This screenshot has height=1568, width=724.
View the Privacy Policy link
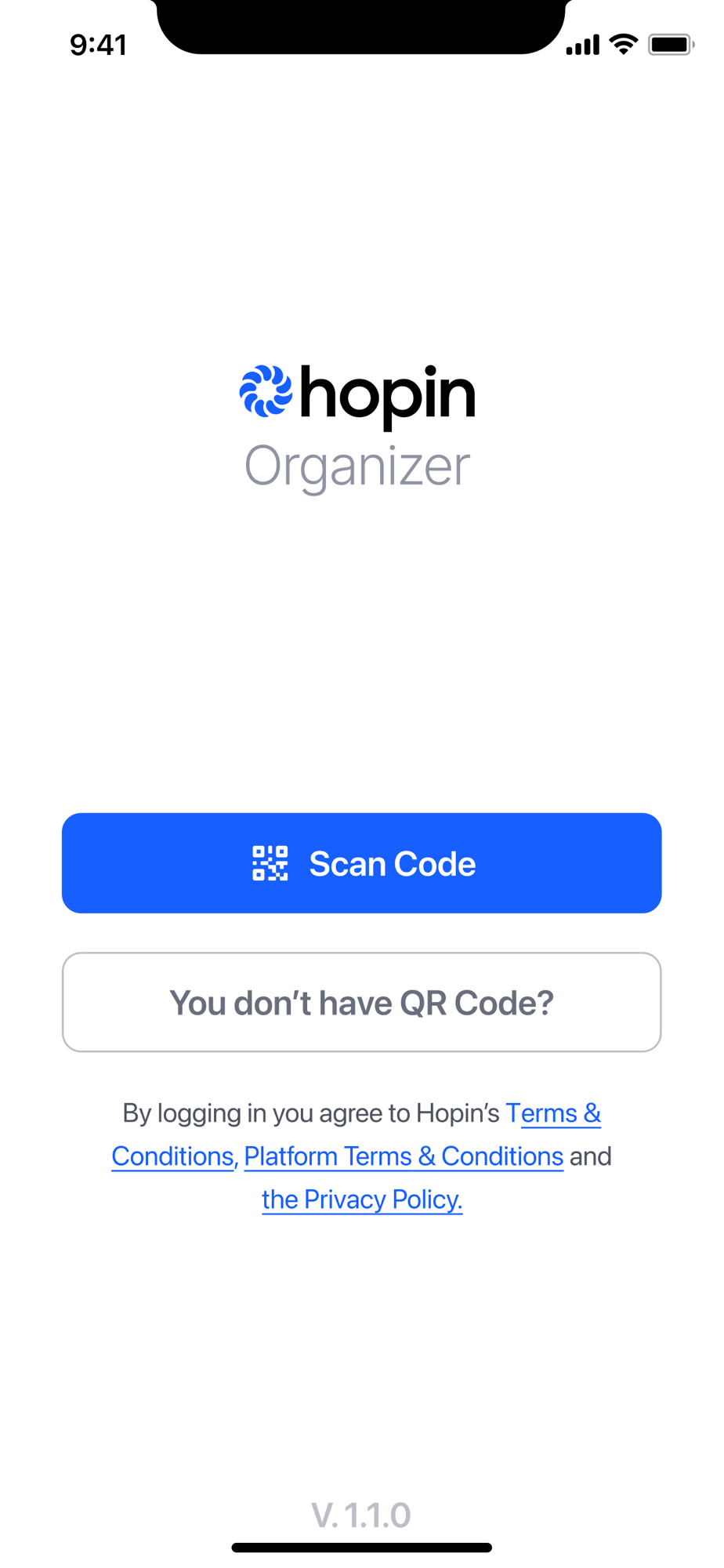point(362,1199)
